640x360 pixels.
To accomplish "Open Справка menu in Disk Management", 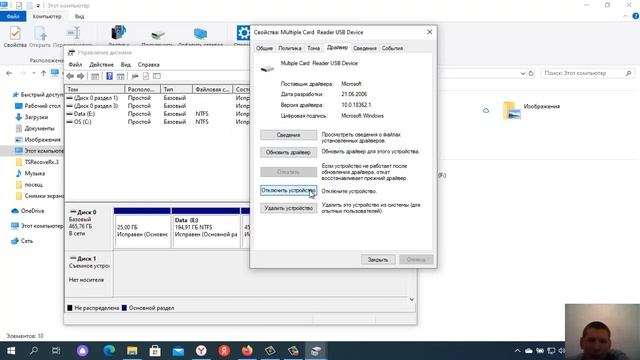I will coord(149,64).
